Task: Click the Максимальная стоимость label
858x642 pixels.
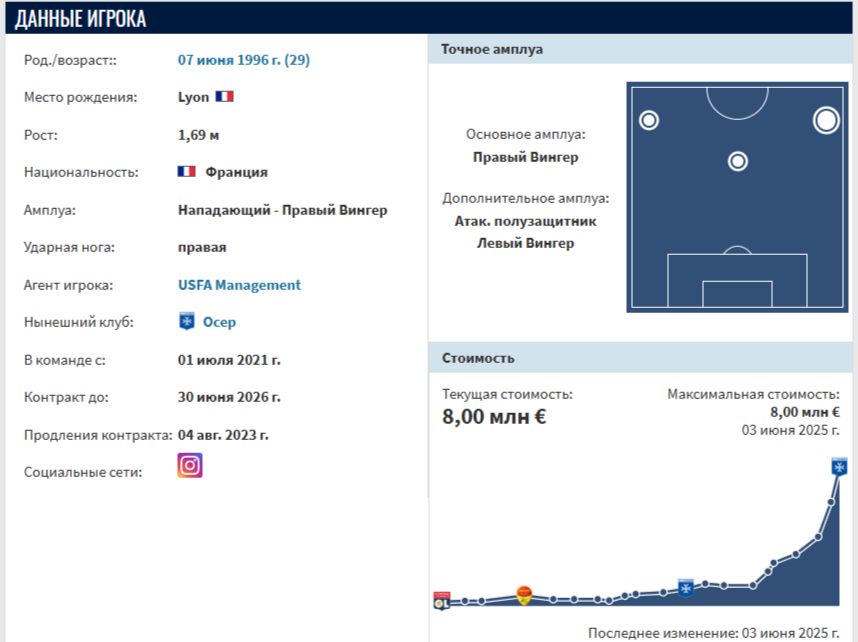Action: coord(753,394)
